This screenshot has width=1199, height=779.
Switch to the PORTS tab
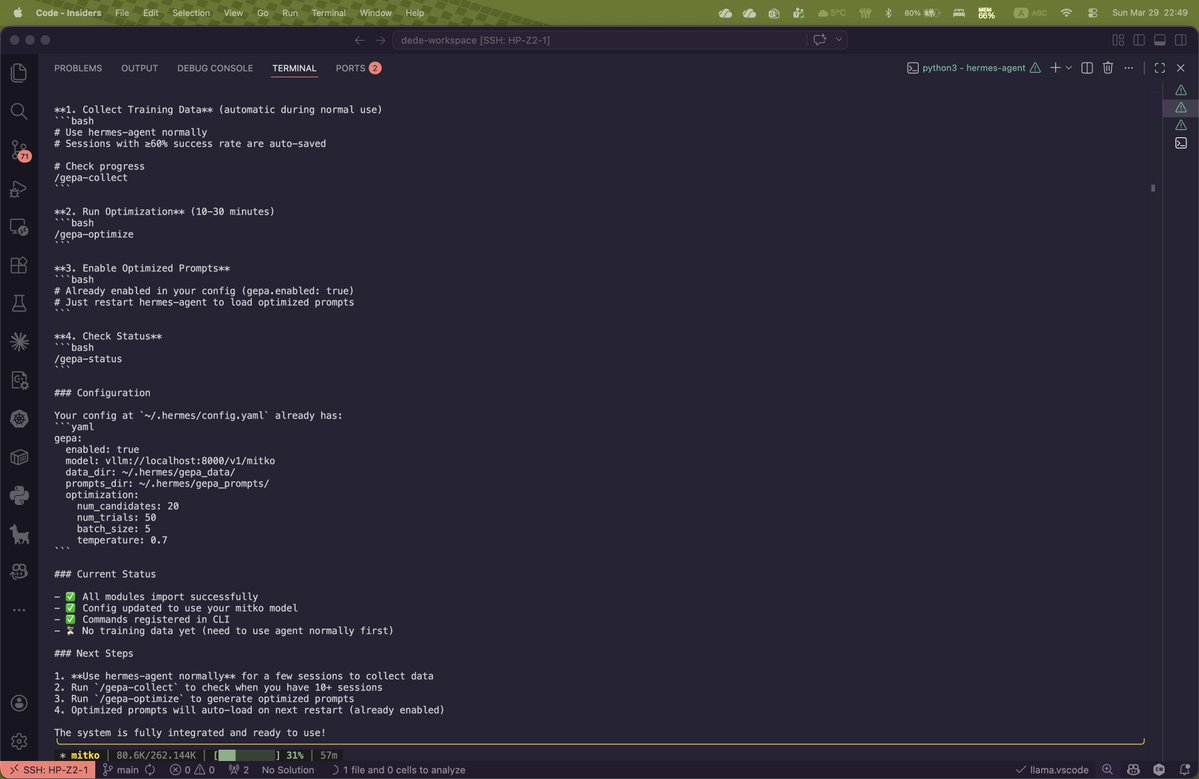click(x=358, y=68)
